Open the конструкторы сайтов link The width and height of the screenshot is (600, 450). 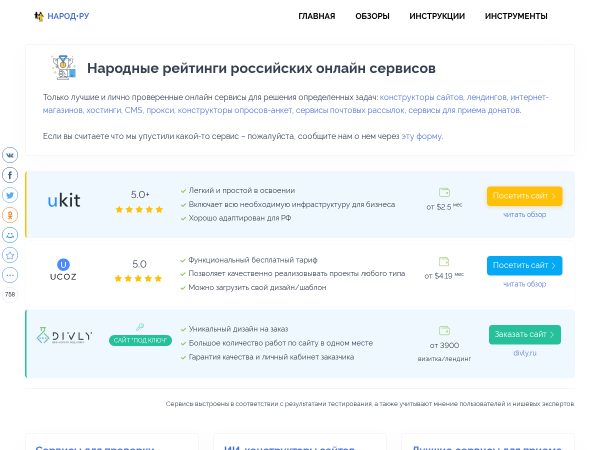point(421,97)
